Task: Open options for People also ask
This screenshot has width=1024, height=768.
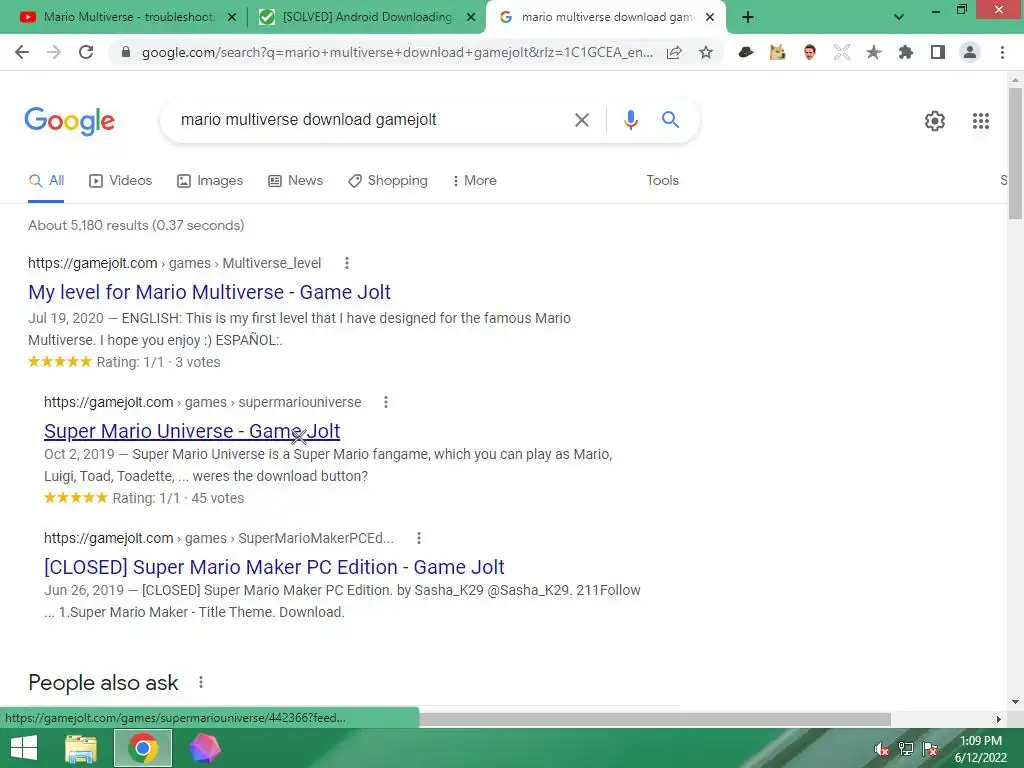Action: 201,682
